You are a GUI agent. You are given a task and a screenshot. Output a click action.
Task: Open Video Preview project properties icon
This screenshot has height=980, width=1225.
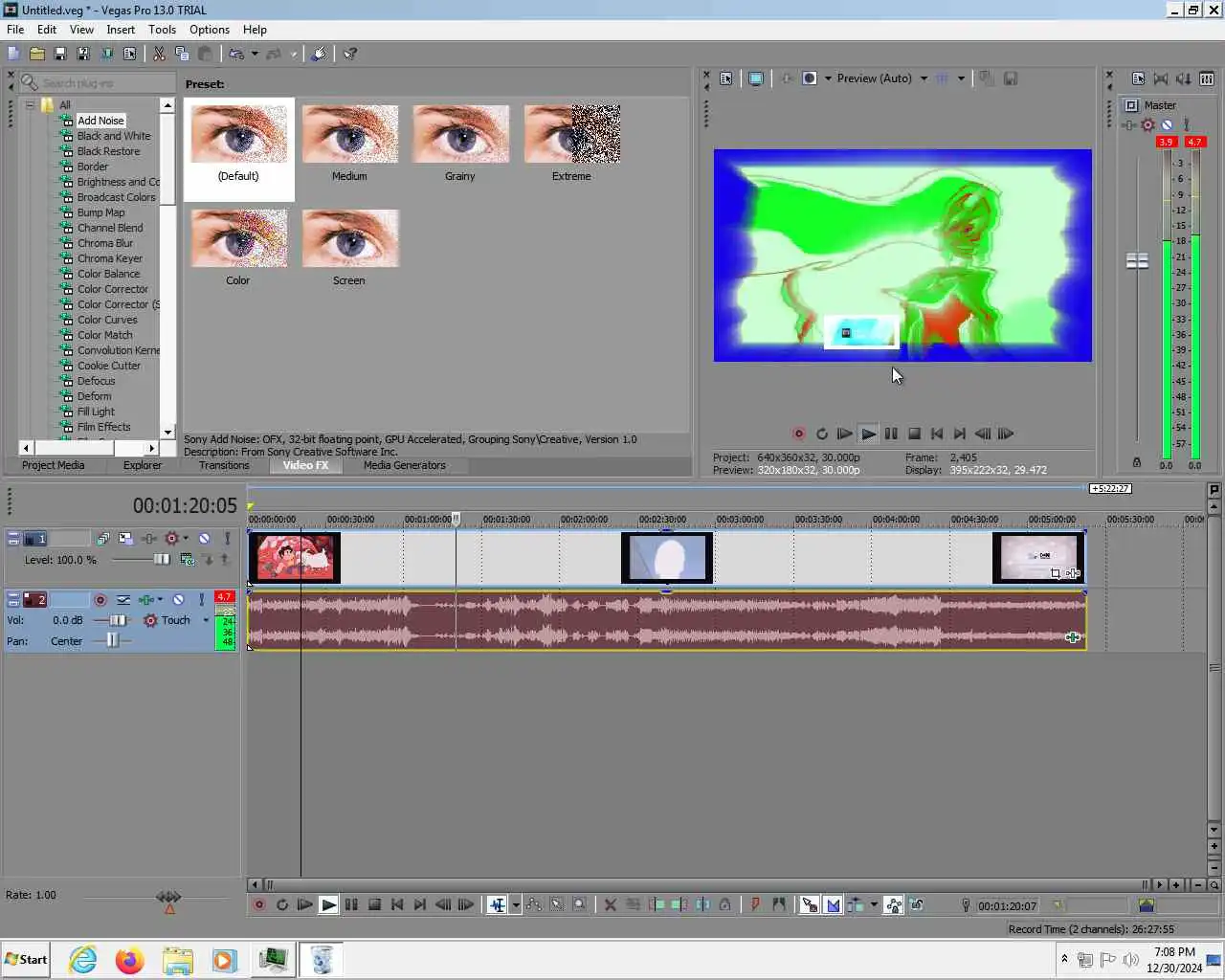(x=725, y=78)
